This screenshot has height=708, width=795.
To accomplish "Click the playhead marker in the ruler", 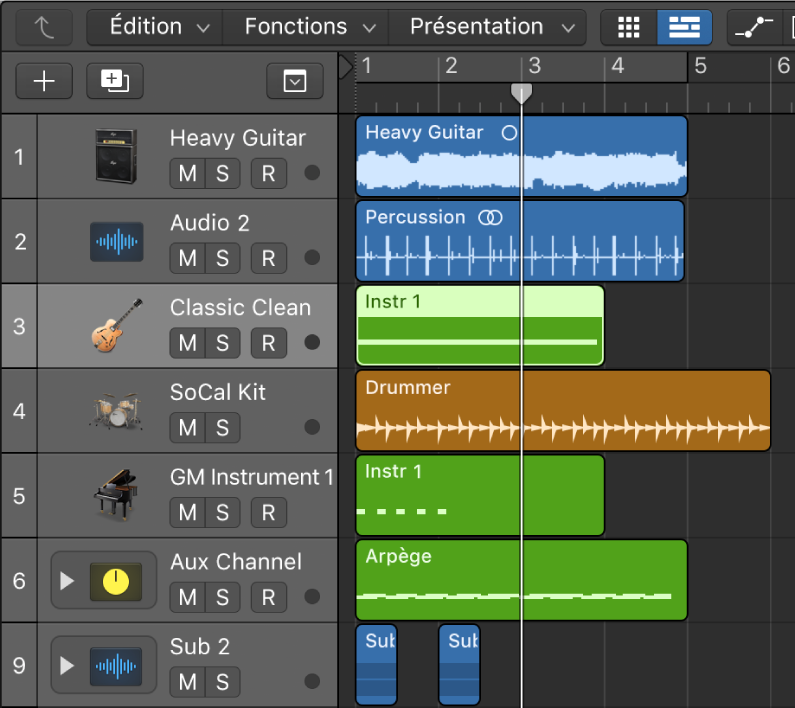I will 521,93.
